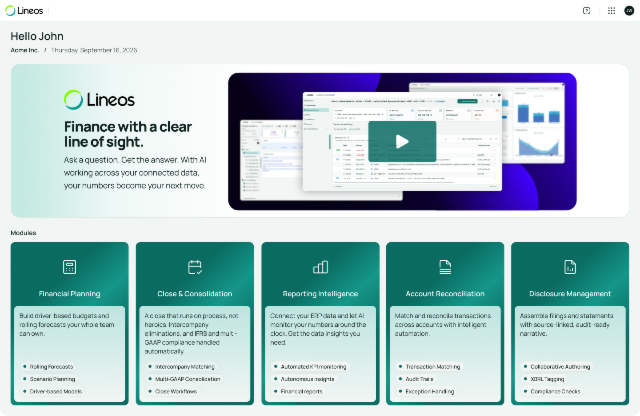
Task: Click the Financial Planning description text
Action: 67,325
